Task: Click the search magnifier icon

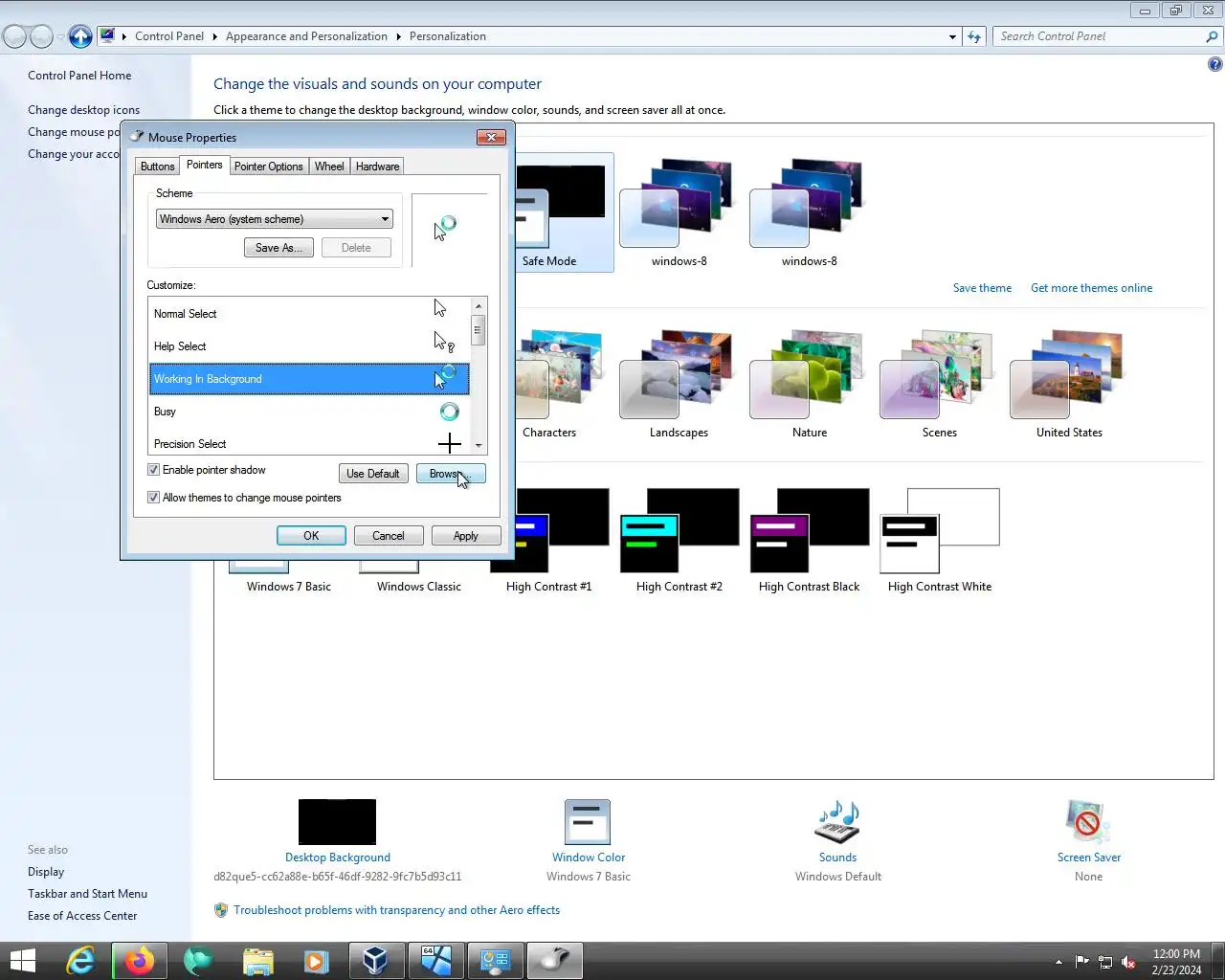Action: (x=1212, y=36)
